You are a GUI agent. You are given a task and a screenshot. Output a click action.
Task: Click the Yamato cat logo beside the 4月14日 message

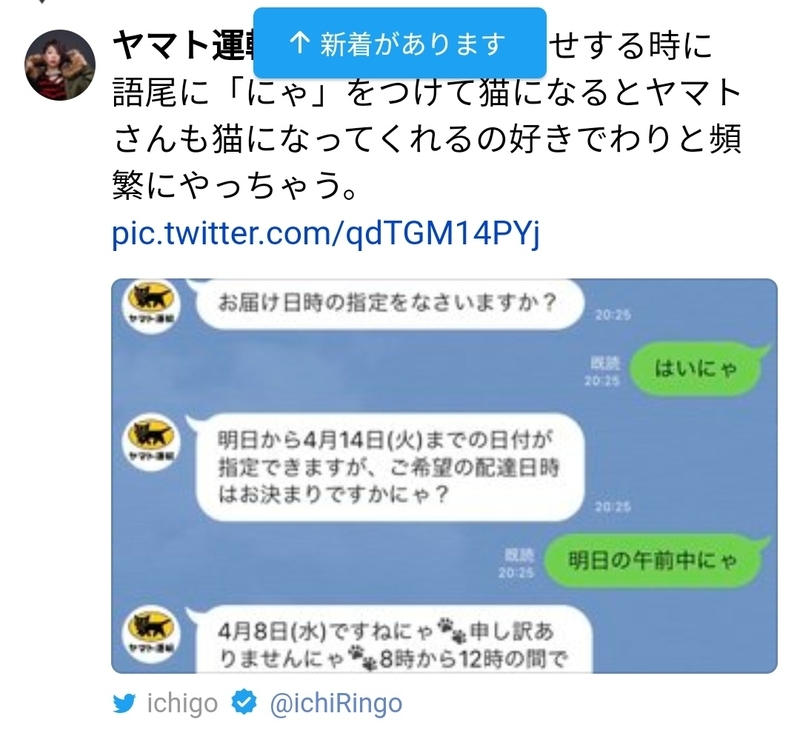click(x=151, y=442)
